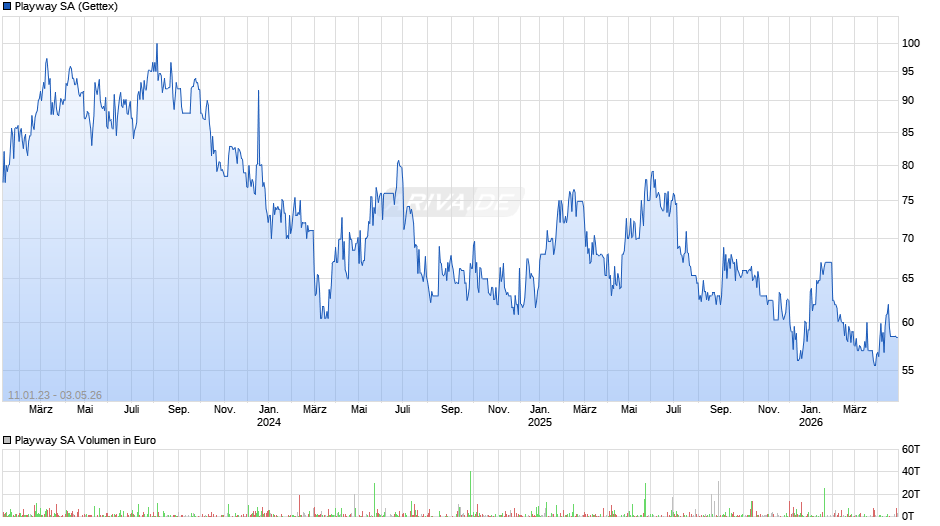The height and width of the screenshot is (526, 940).
Task: Click the price axis label 100
Action: coord(911,43)
